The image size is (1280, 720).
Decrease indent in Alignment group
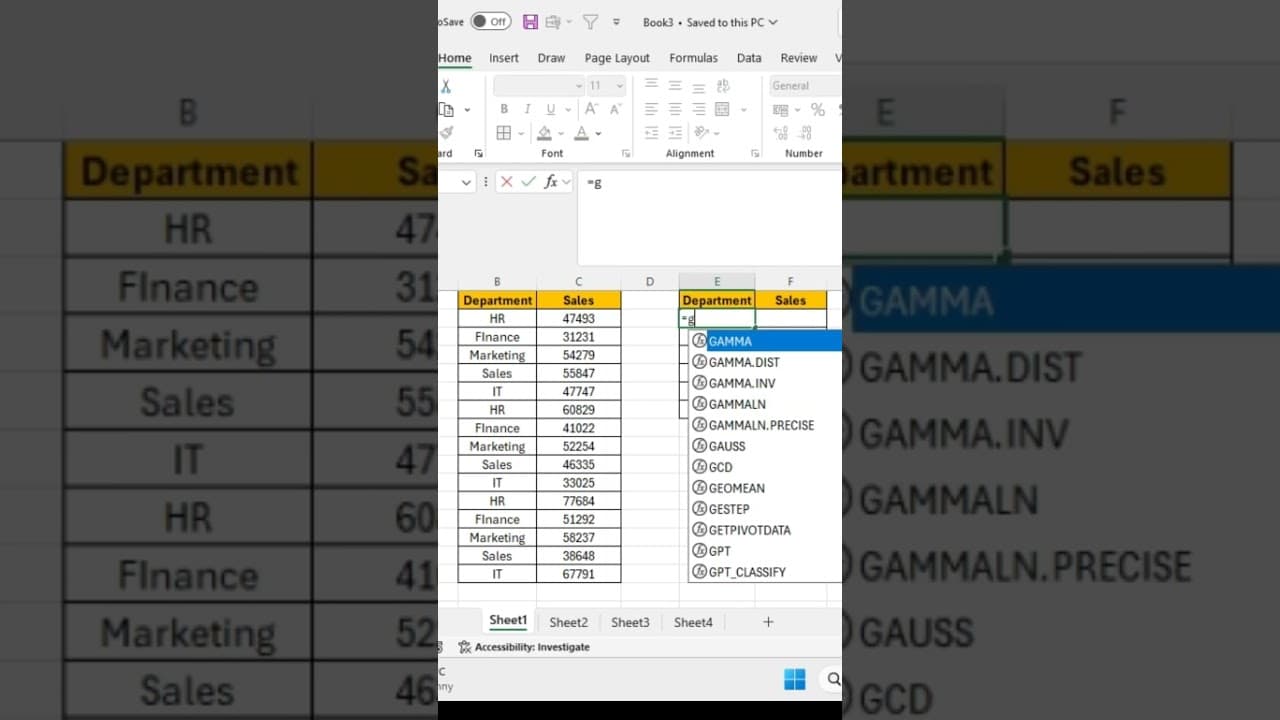pos(652,133)
